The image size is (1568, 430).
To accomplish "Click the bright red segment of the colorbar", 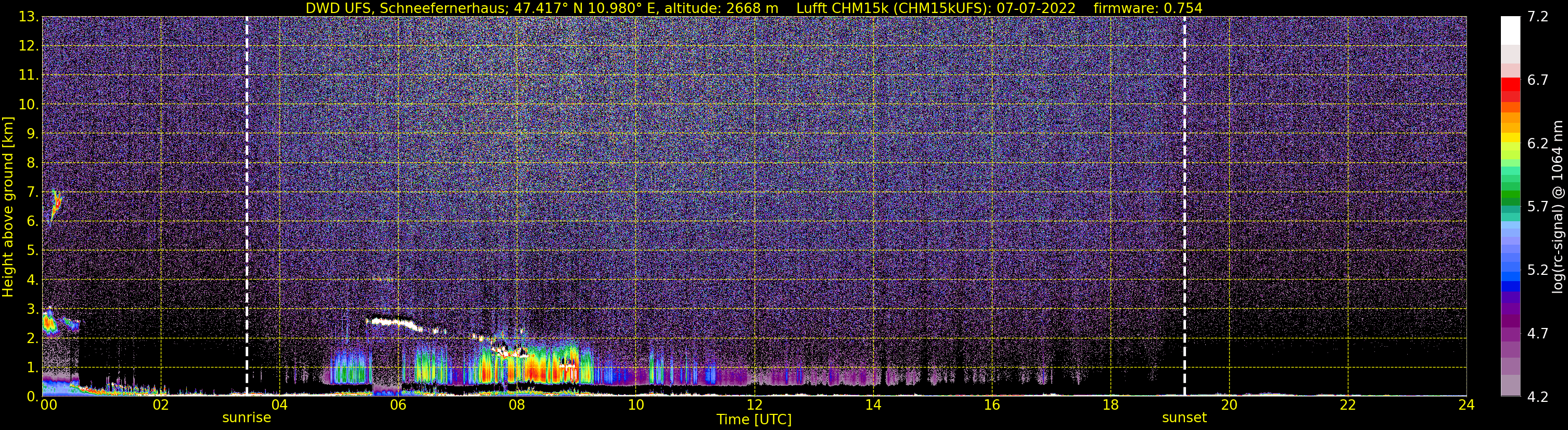I will (x=1510, y=85).
